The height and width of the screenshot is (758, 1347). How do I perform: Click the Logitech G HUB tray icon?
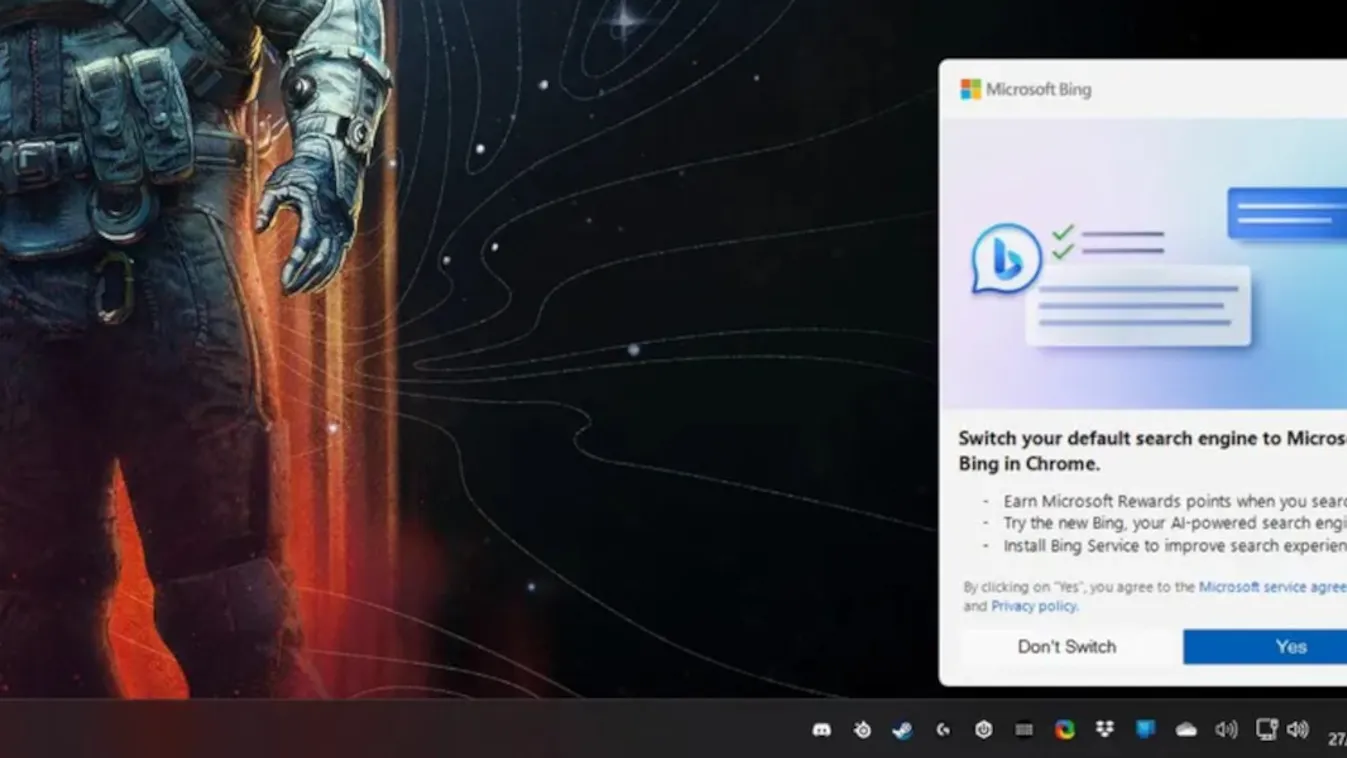click(x=943, y=730)
